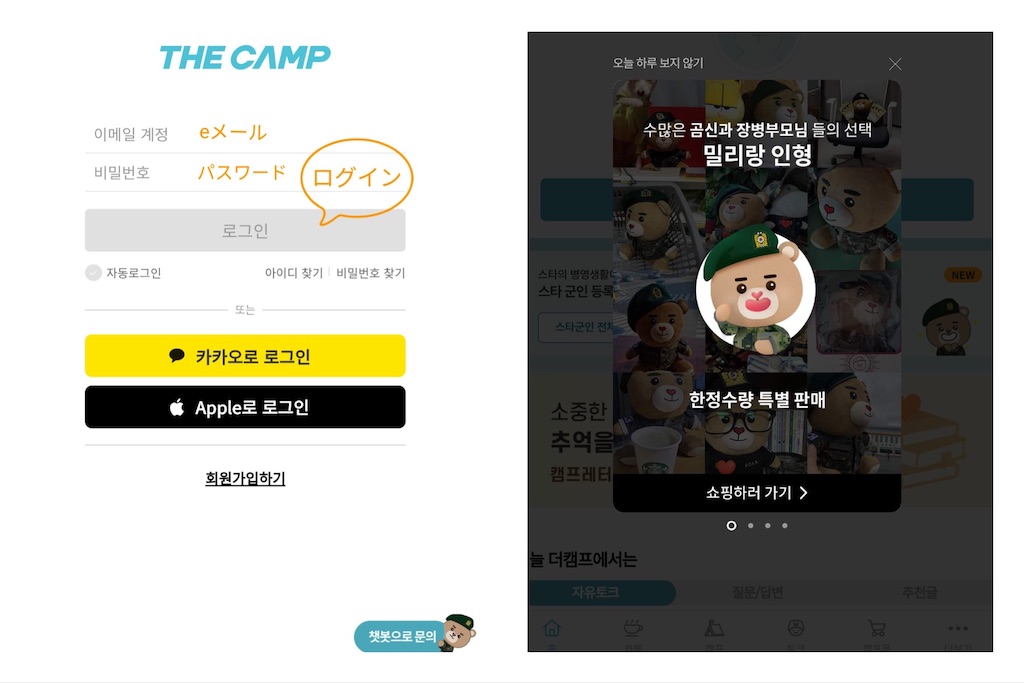Screen dimensions: 1024x683
Task: Click the THE CAMP logo
Action: [245, 57]
